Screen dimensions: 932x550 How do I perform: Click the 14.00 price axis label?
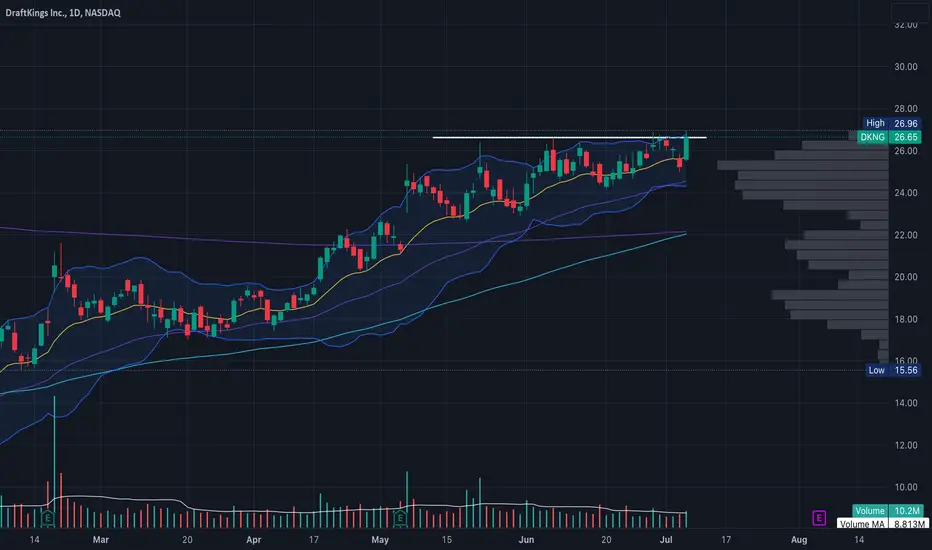(x=906, y=403)
